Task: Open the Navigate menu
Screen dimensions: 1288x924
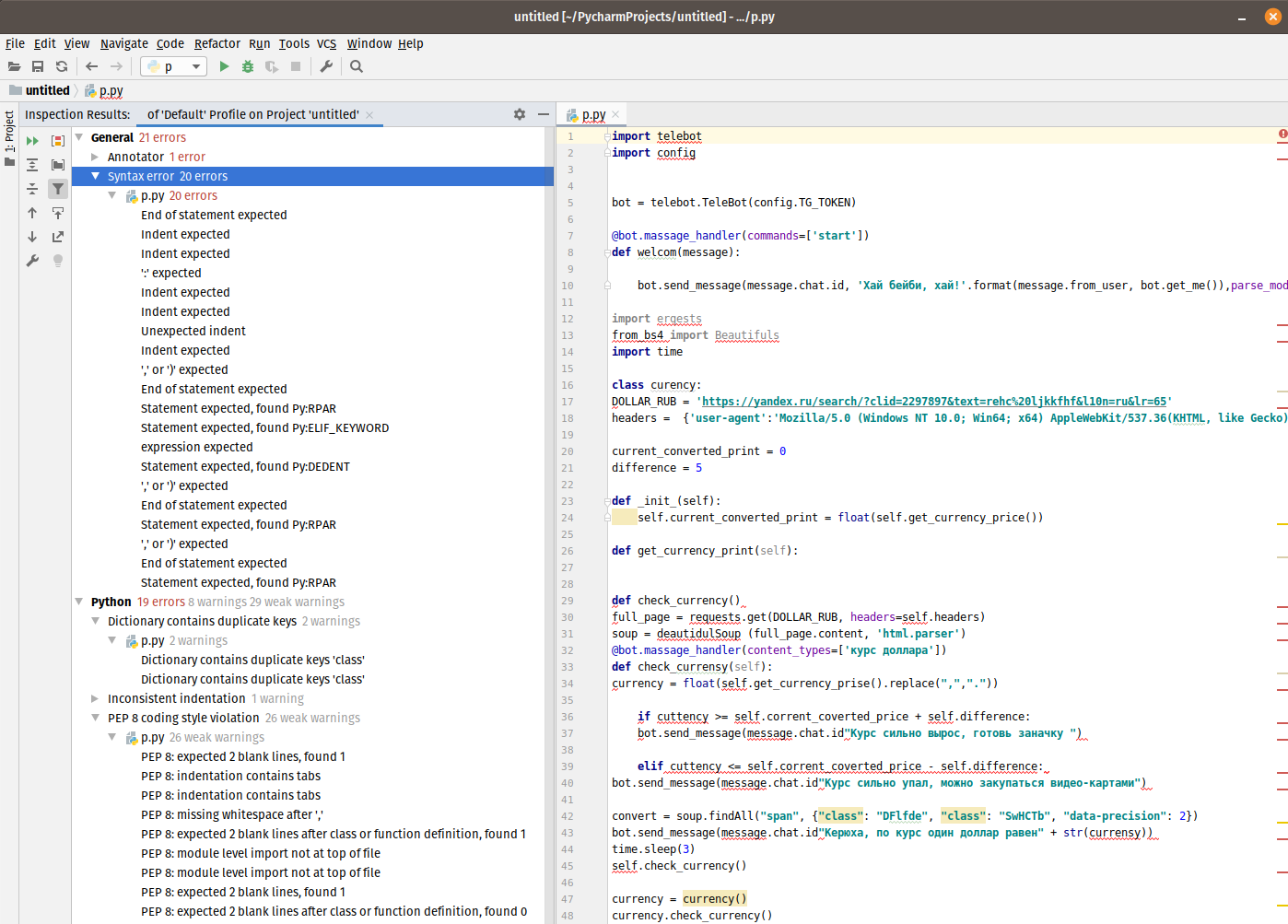Action: (x=124, y=43)
